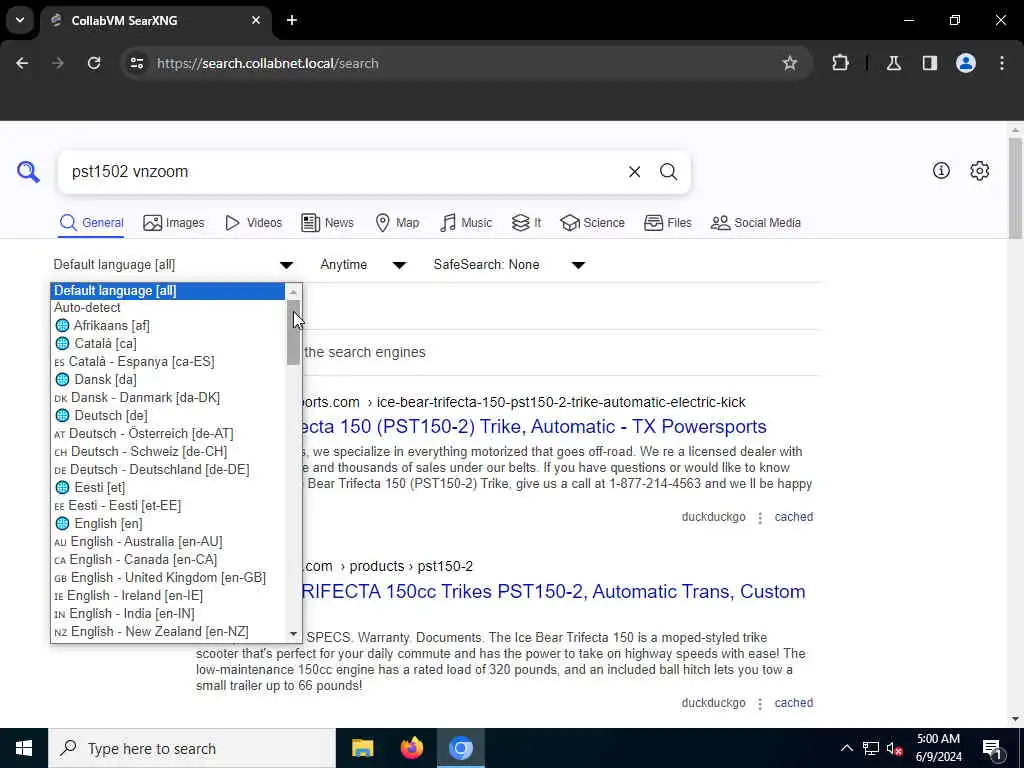Open Chrome three-dot menu
The width and height of the screenshot is (1024, 768).
click(x=1001, y=63)
